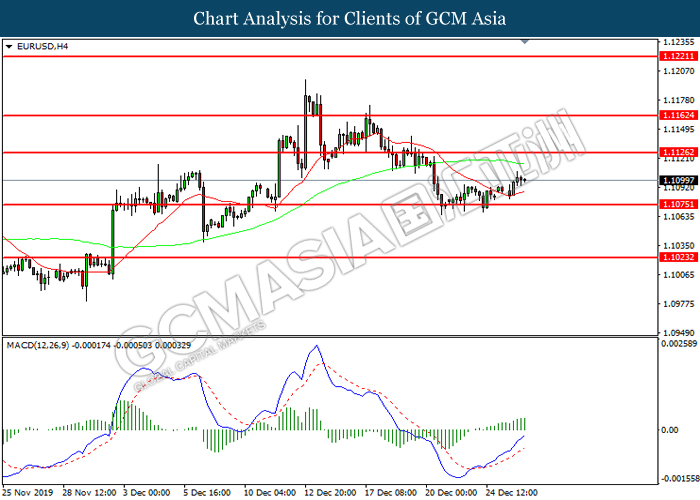
Task: Click the MACD scale value -0.001558
Action: [x=680, y=479]
